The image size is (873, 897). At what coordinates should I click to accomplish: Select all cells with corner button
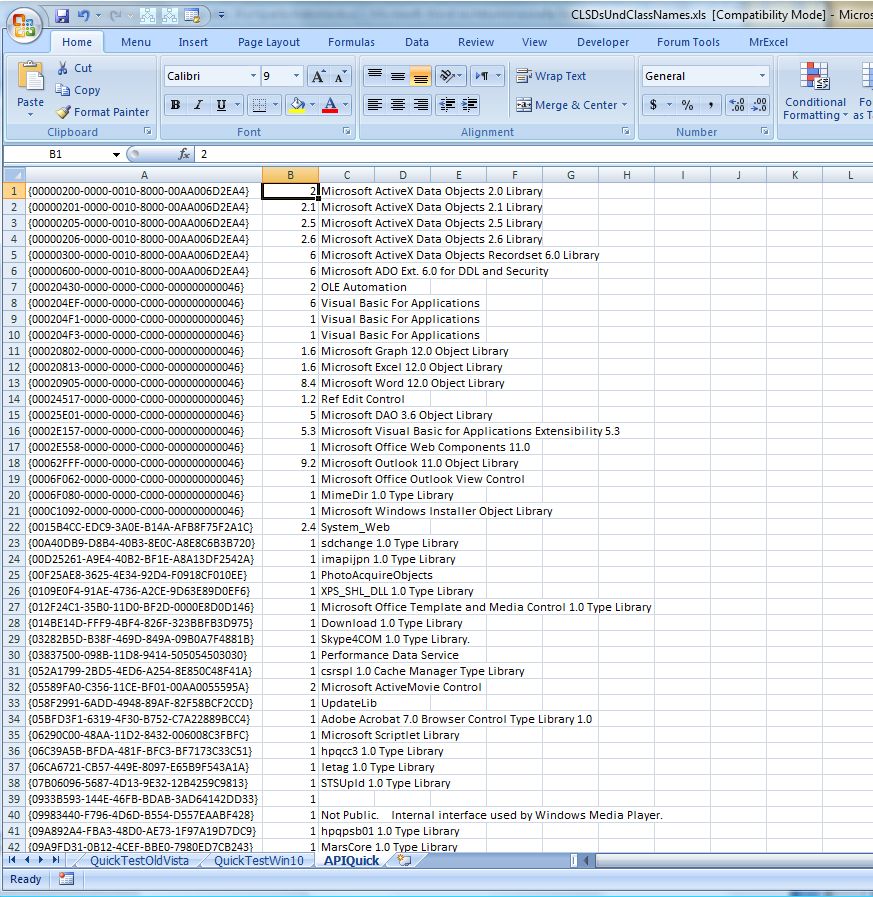coord(14,175)
